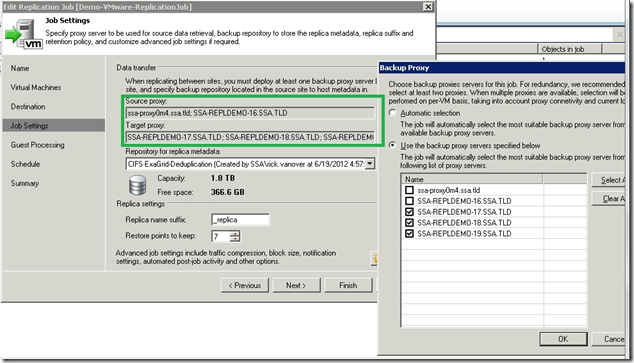The width and height of the screenshot is (634, 363).
Task: Check the SSA-REPLDEMO-16.SSA.TLD proxy checkbox
Action: (409, 201)
